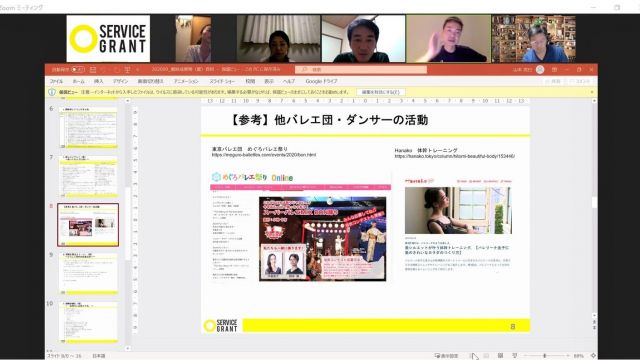Toggle the AutoSave switch in title bar
Image resolution: width=640 pixels, height=360 pixels.
(x=78, y=70)
